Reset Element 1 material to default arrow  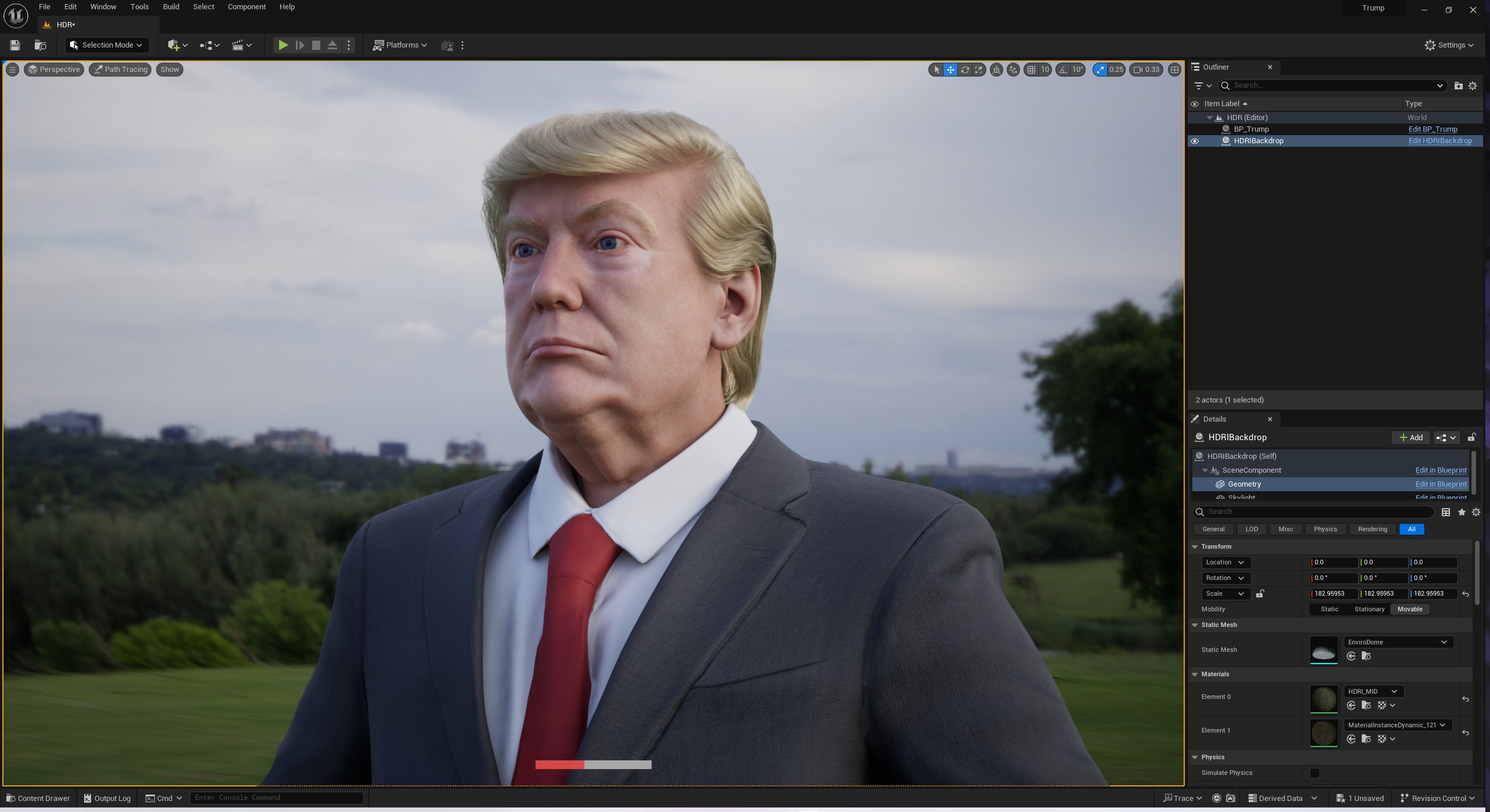coord(1466,733)
